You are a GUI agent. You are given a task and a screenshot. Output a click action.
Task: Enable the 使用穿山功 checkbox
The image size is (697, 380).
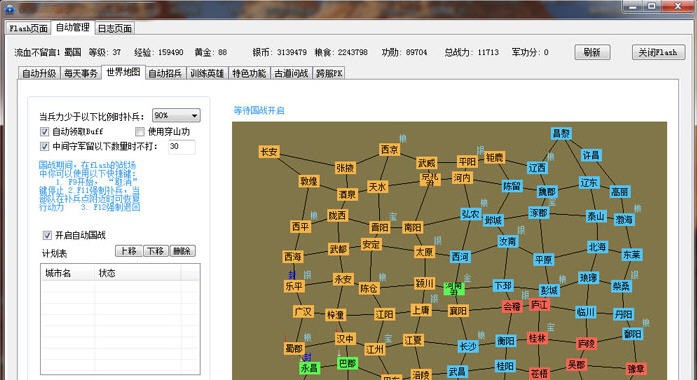point(140,132)
